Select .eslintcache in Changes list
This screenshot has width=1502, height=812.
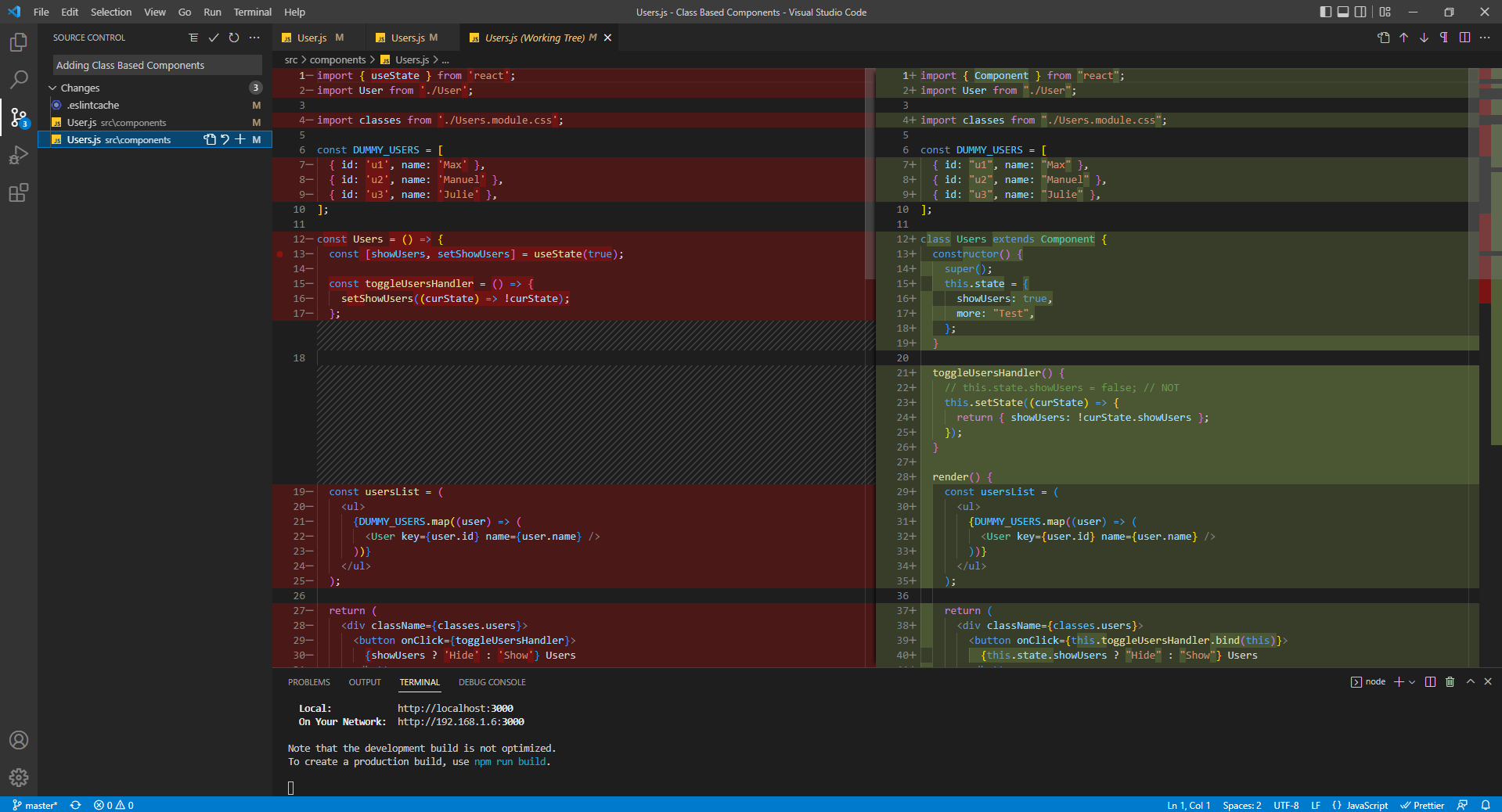tap(154, 106)
